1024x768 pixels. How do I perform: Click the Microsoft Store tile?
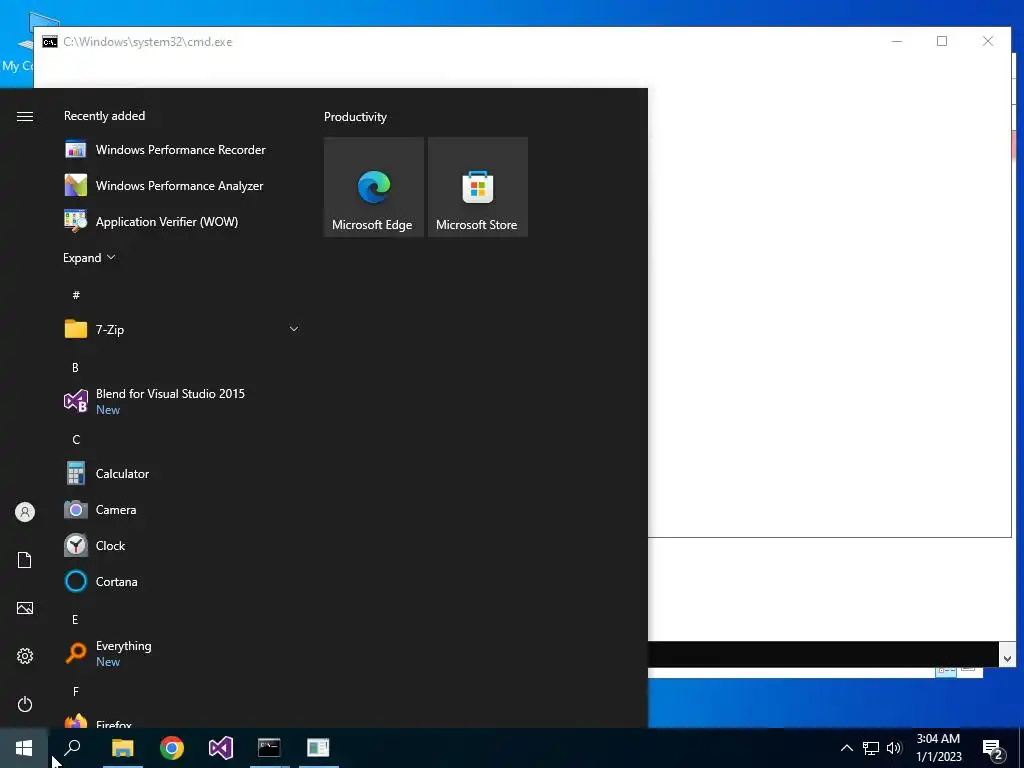pyautogui.click(x=477, y=187)
